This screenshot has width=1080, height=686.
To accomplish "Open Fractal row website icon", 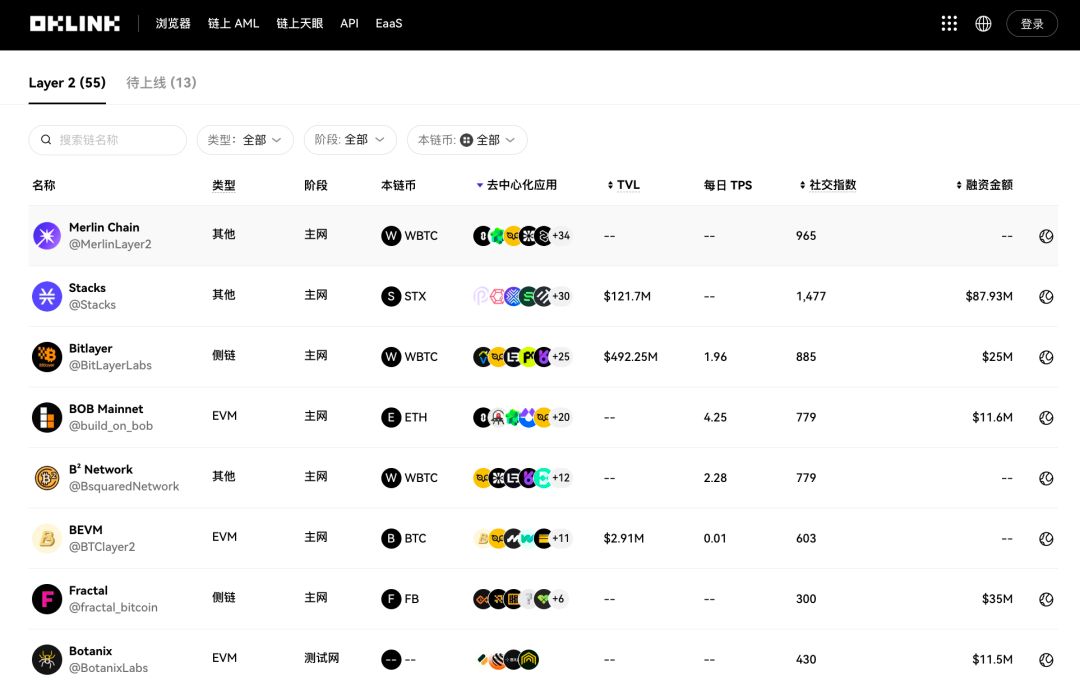I will 1046,600.
